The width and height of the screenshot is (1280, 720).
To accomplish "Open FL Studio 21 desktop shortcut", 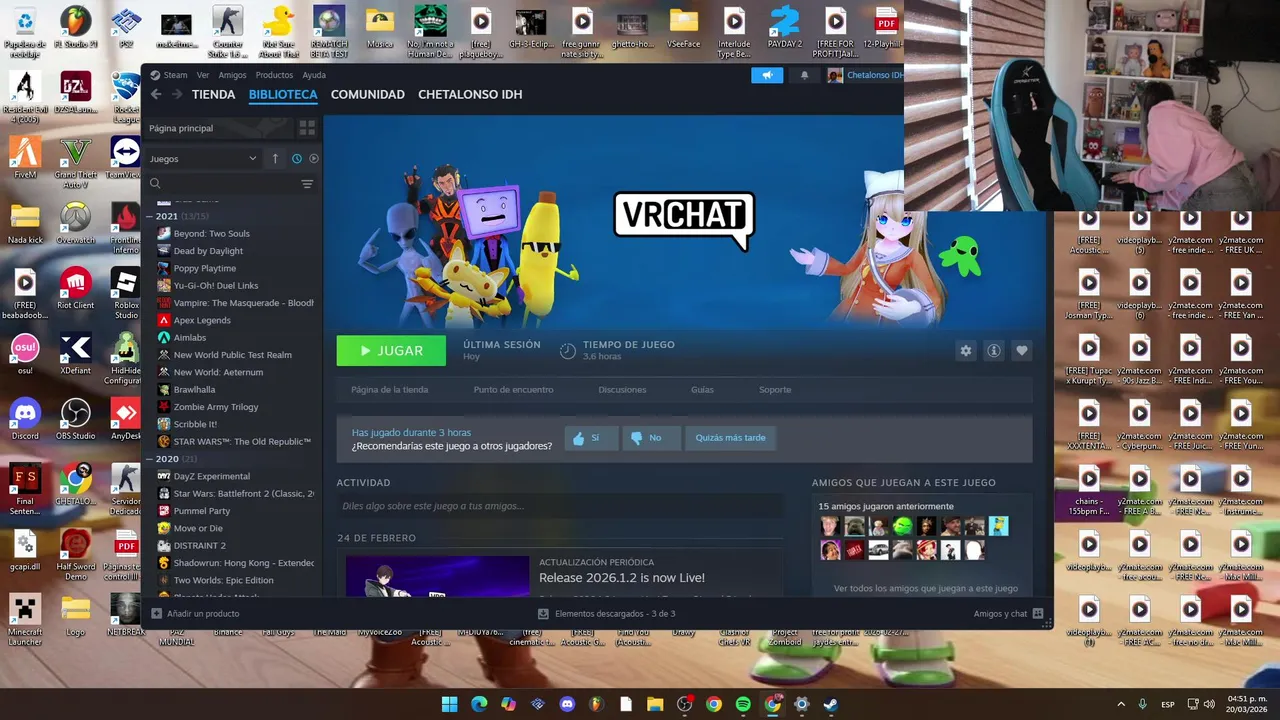I will (x=75, y=28).
